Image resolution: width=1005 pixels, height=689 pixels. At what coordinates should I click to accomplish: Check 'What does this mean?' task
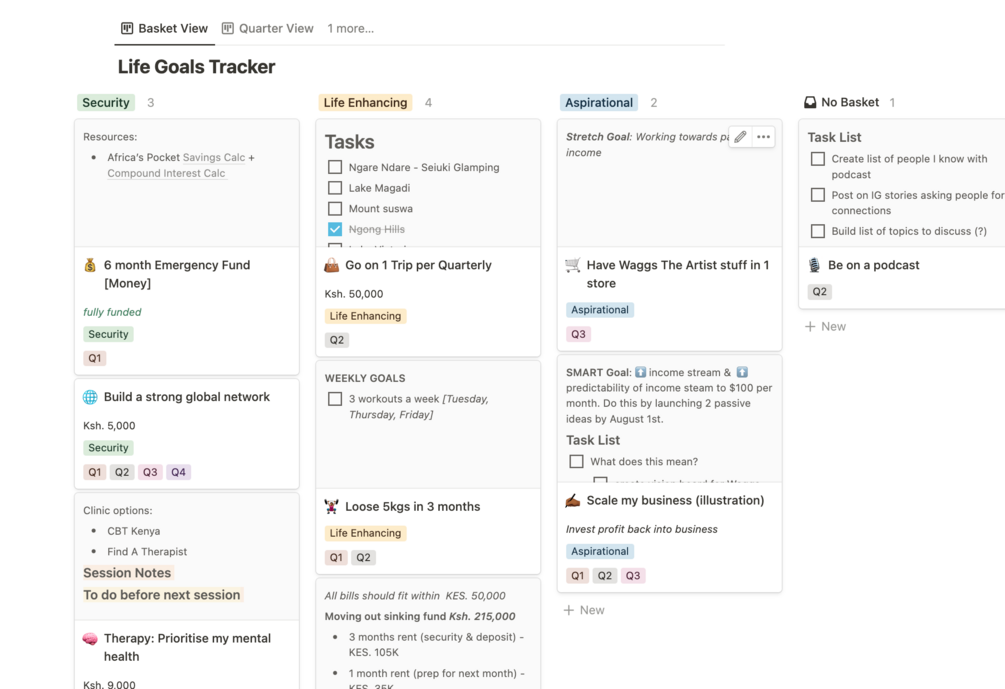pos(576,461)
